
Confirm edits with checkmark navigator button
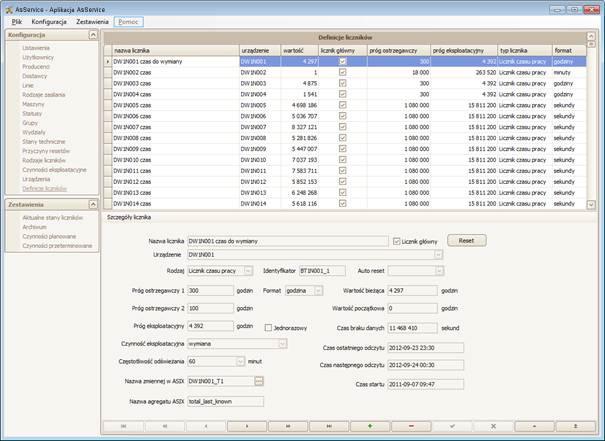pyautogui.click(x=452, y=426)
